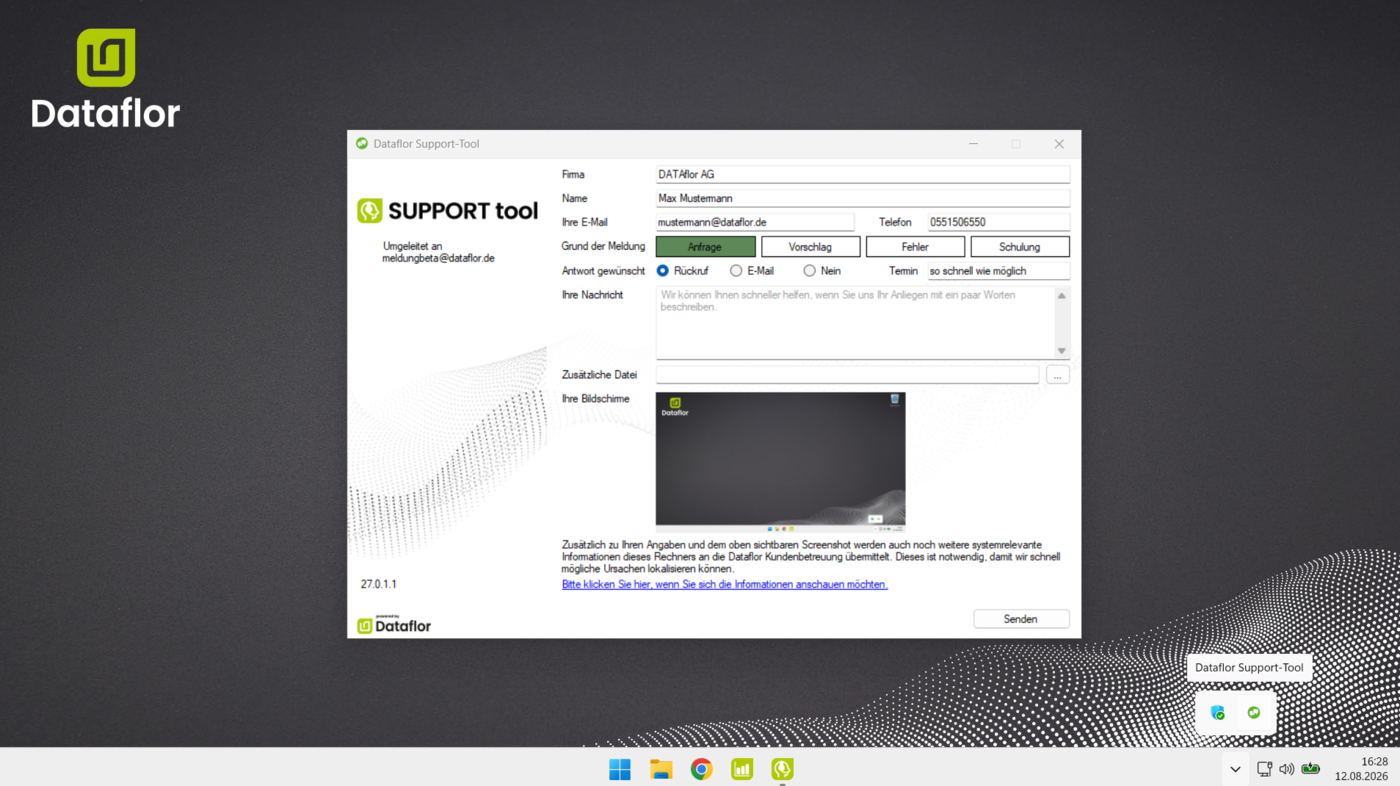Image resolution: width=1400 pixels, height=786 pixels.
Task: Minimize the Dataflor Support-Tool window
Action: coord(973,144)
